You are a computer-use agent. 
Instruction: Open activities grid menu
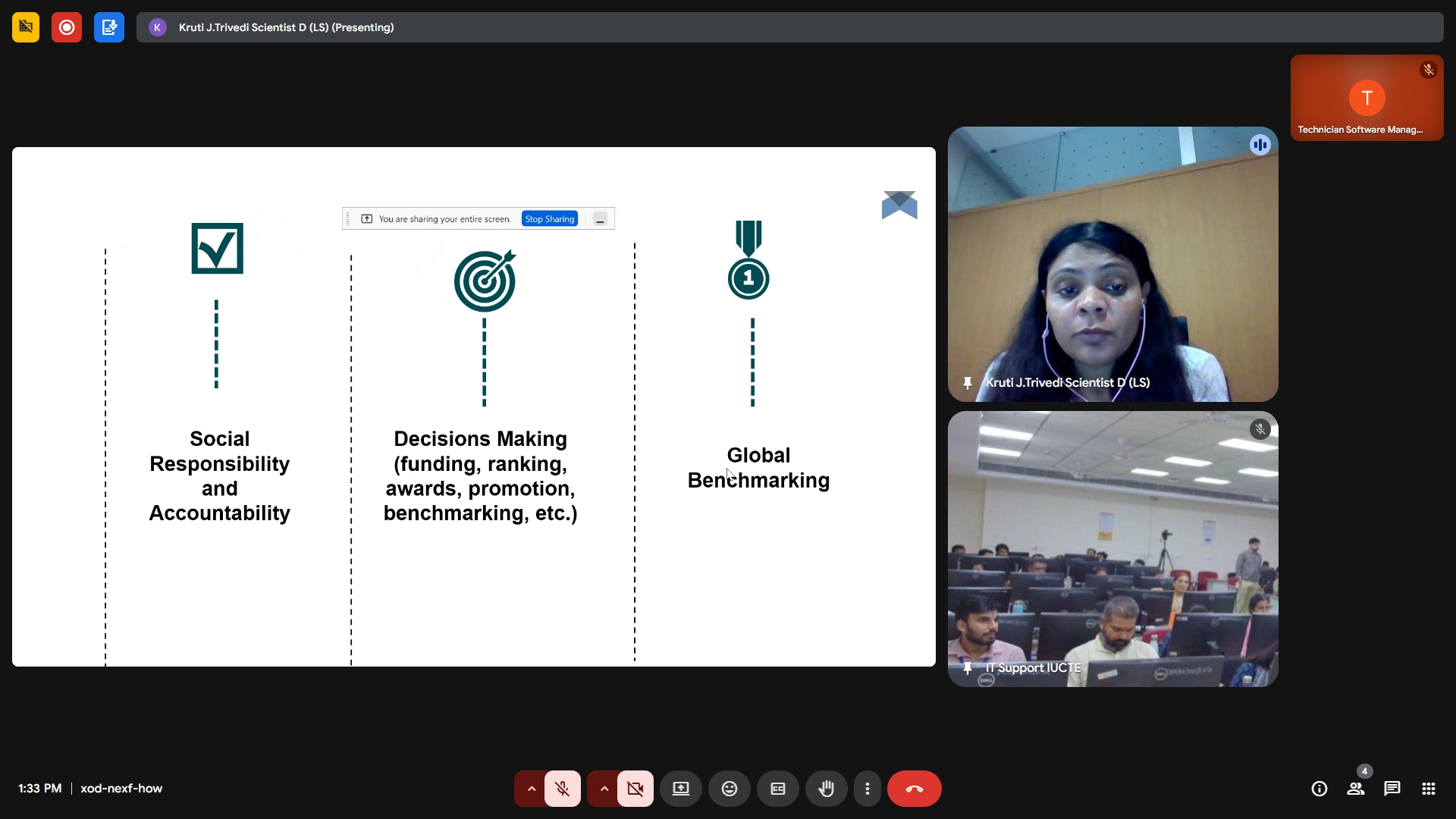tap(1428, 789)
